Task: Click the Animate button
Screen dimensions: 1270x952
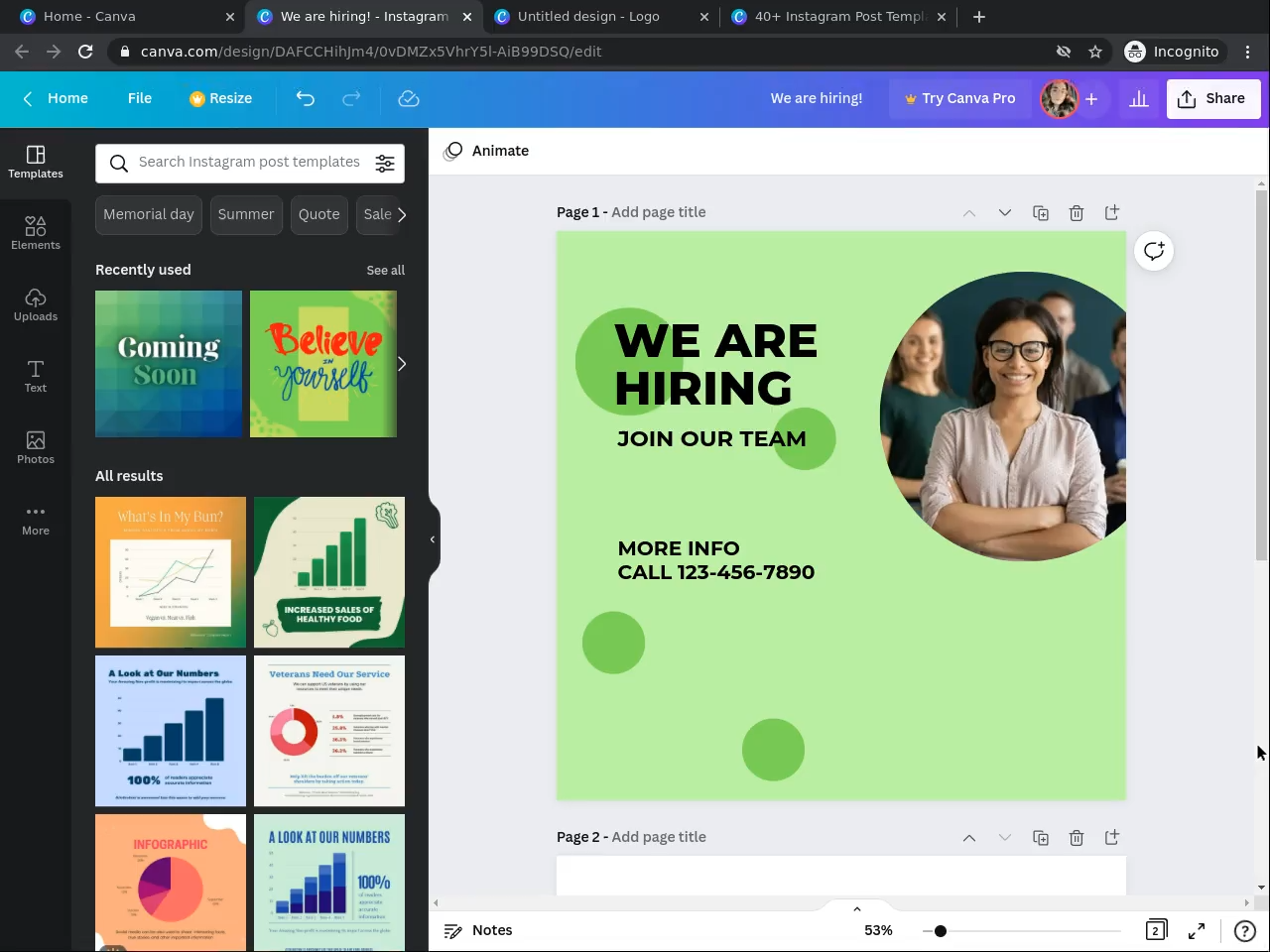Action: coord(487,151)
